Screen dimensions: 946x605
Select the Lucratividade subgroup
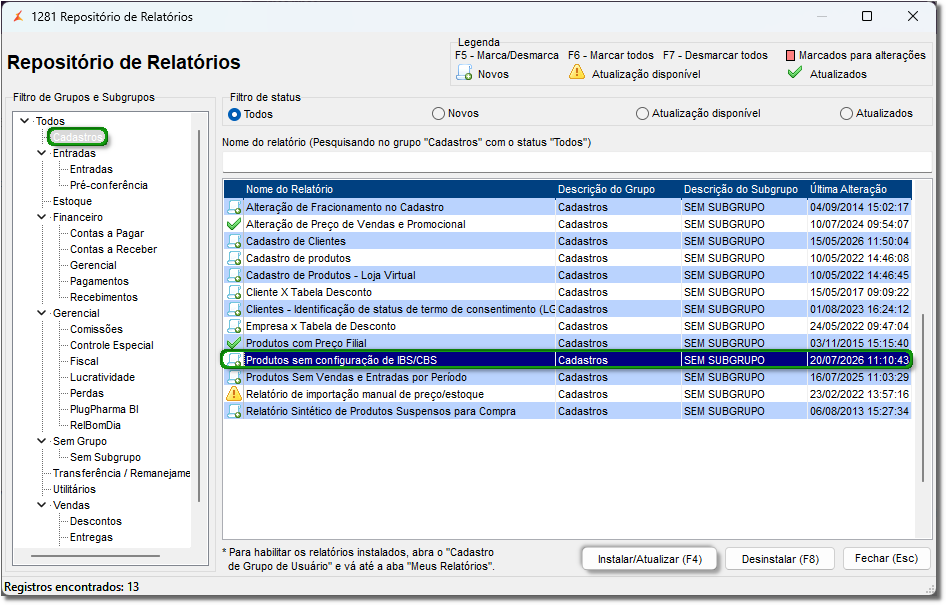103,377
